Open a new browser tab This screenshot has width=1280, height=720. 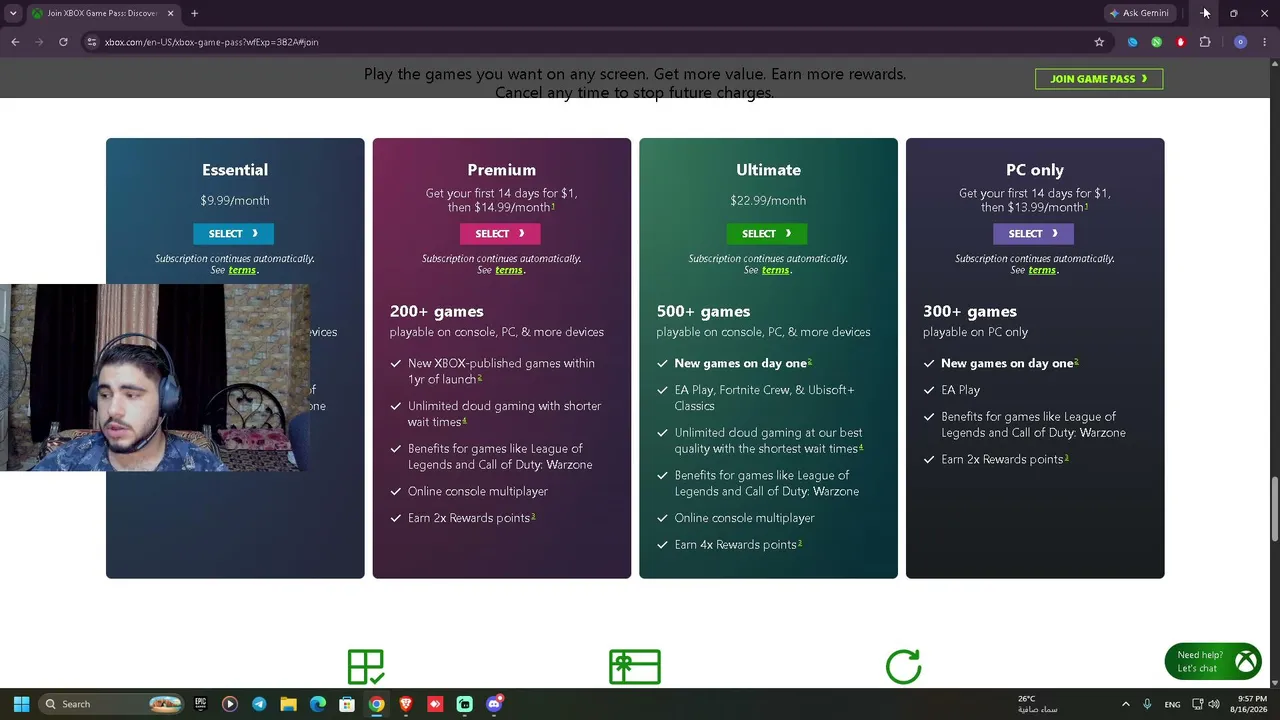[194, 13]
